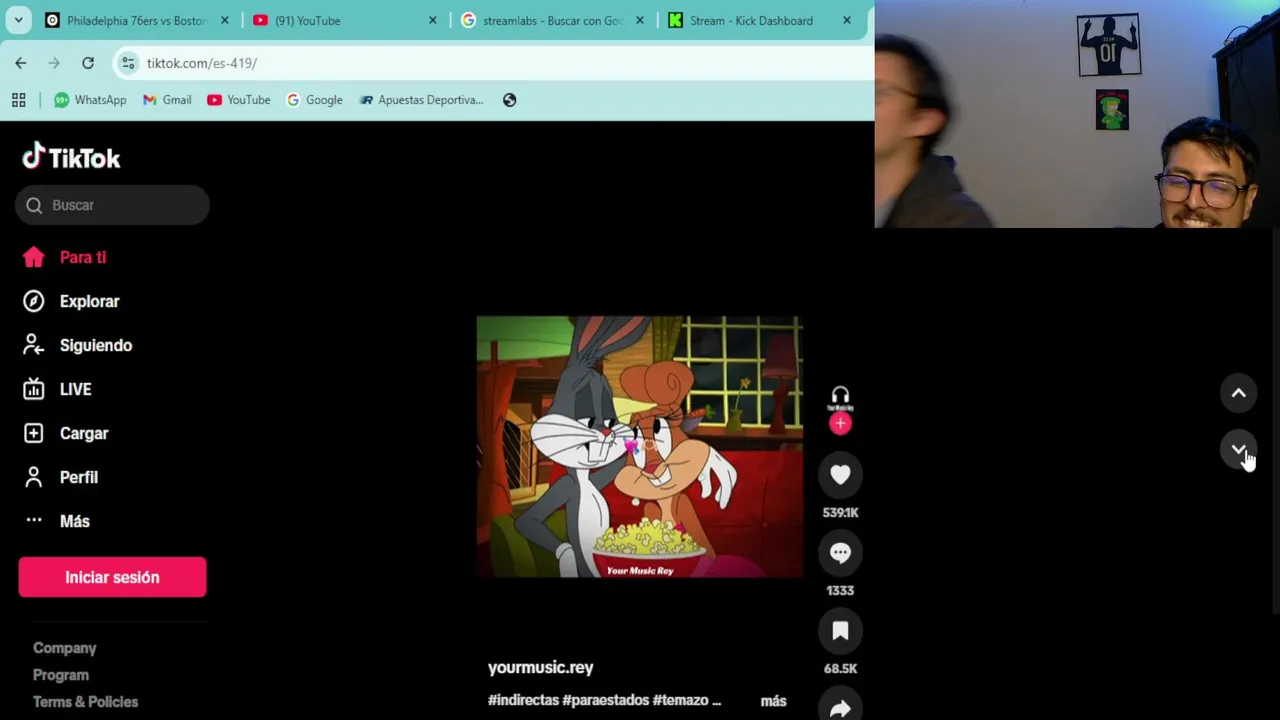Close the streamlabs search tab
The width and height of the screenshot is (1280, 720).
pyautogui.click(x=640, y=20)
